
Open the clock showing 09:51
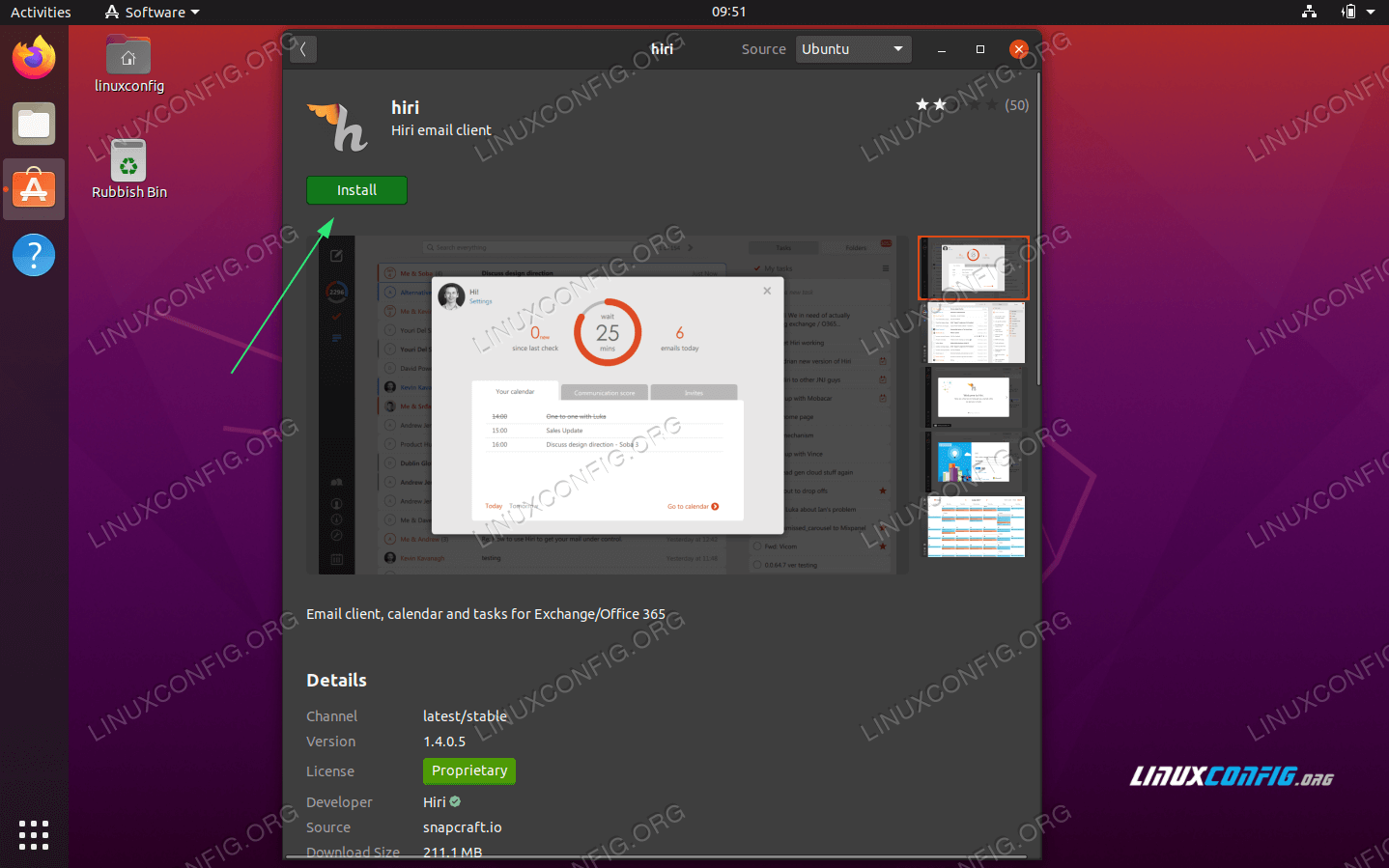point(728,12)
